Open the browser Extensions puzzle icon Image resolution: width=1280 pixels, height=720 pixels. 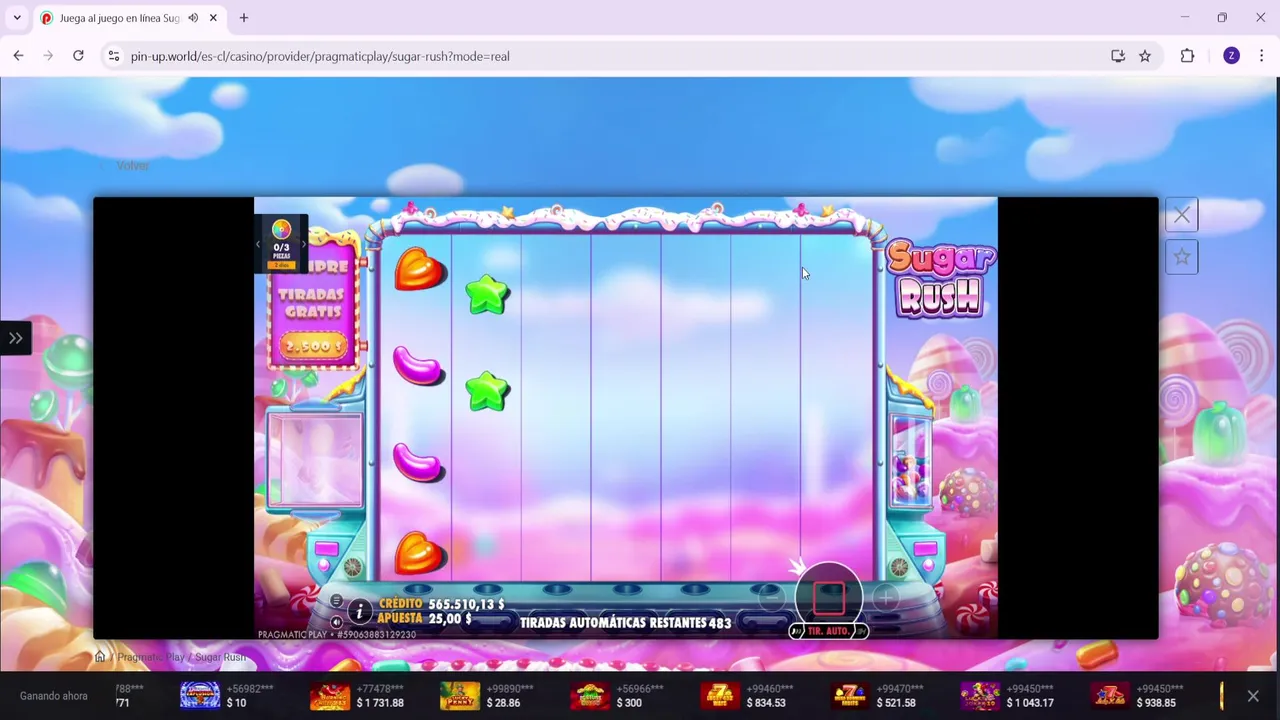(1187, 56)
